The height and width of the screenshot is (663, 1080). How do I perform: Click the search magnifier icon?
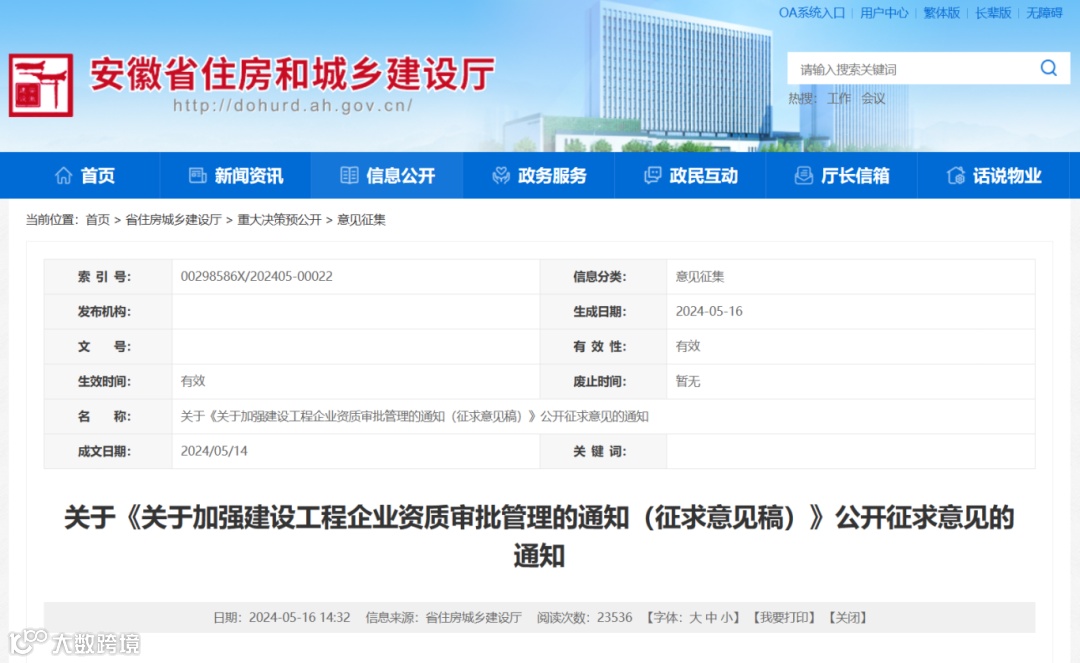pos(1048,67)
